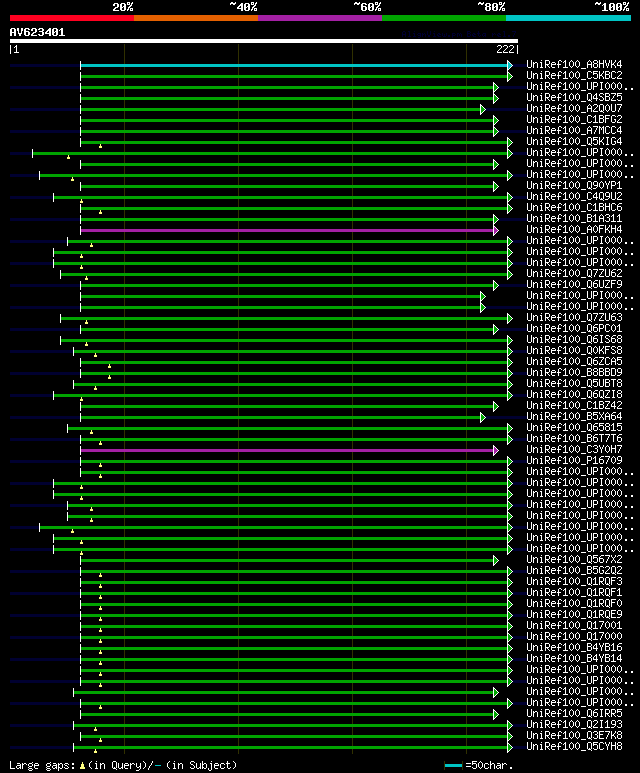This screenshot has height=773, width=640.
Task: Open the UniRef100_B5XA64 label
Action: 574,417
